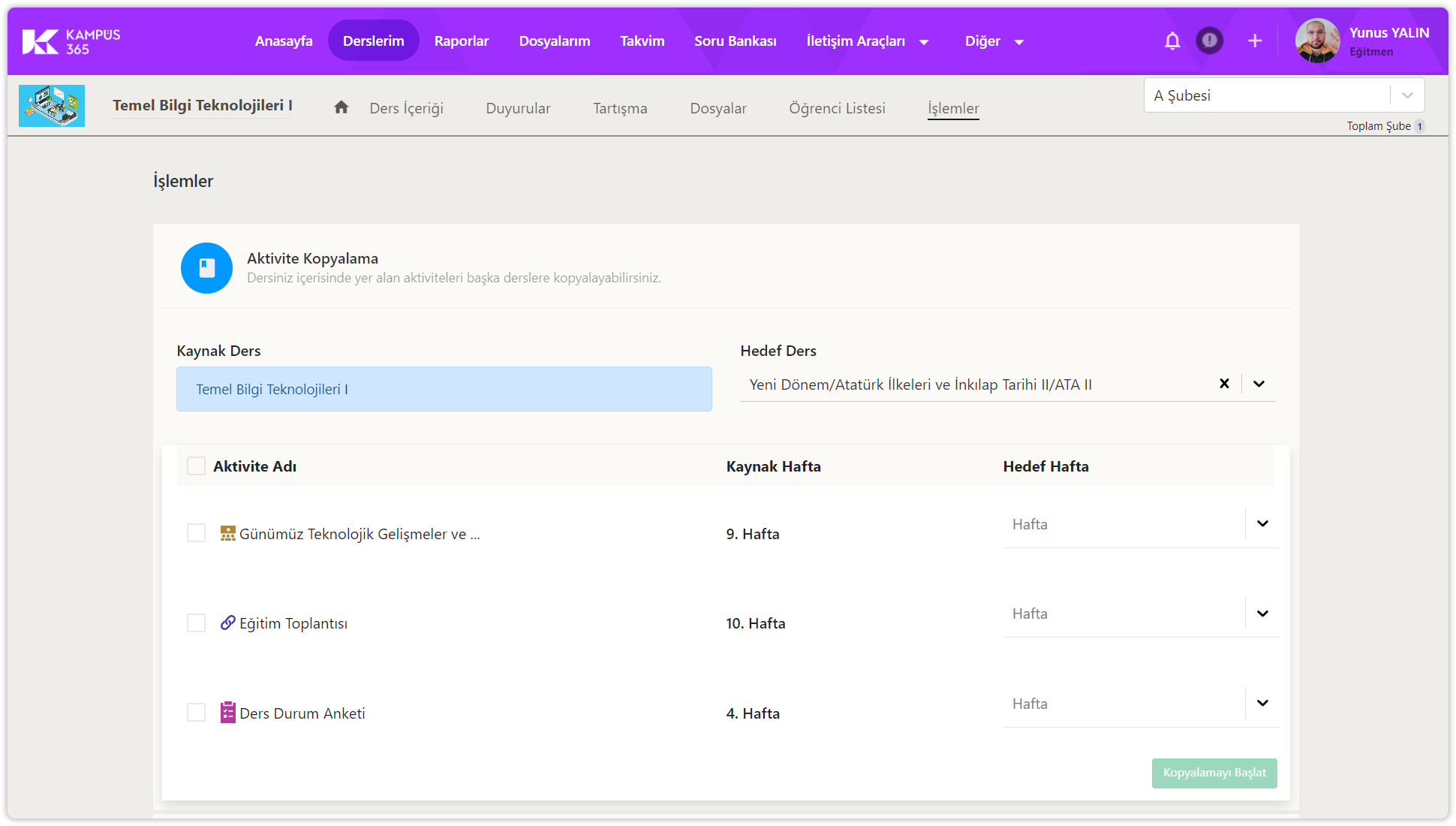This screenshot has width=1456, height=826.
Task: Expand the Hedef Ders dropdown arrow
Action: [1259, 384]
